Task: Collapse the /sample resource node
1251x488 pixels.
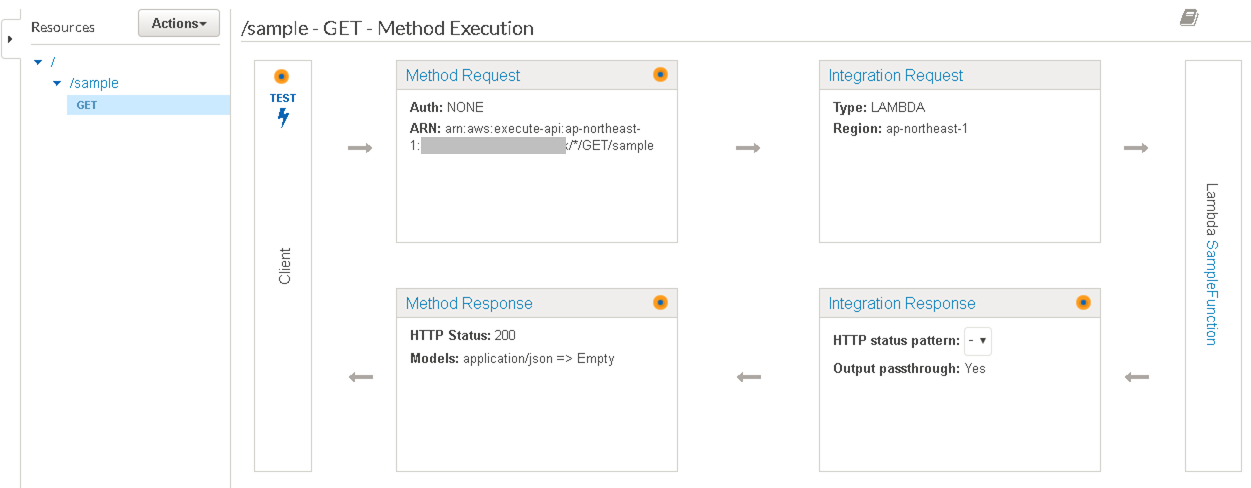Action: coord(57,83)
